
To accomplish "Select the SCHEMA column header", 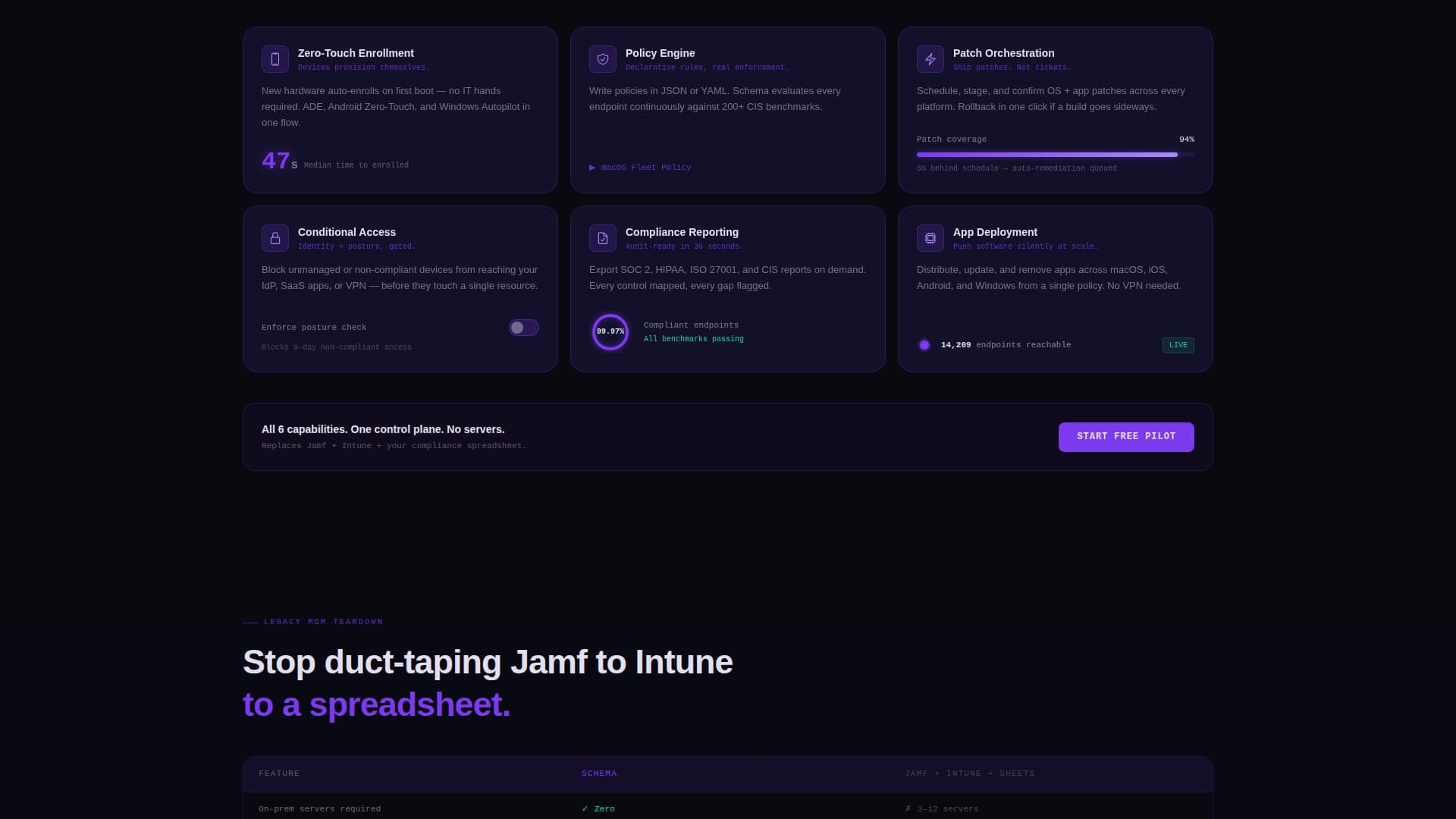I will 599,773.
